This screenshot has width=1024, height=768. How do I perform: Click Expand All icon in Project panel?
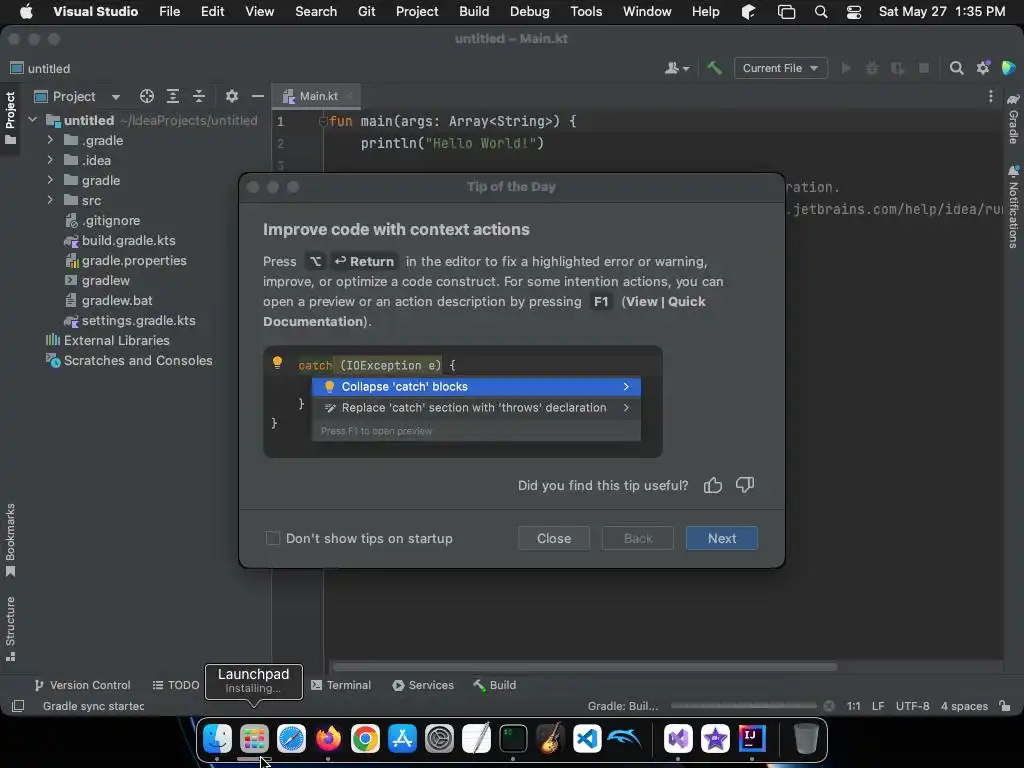(172, 97)
